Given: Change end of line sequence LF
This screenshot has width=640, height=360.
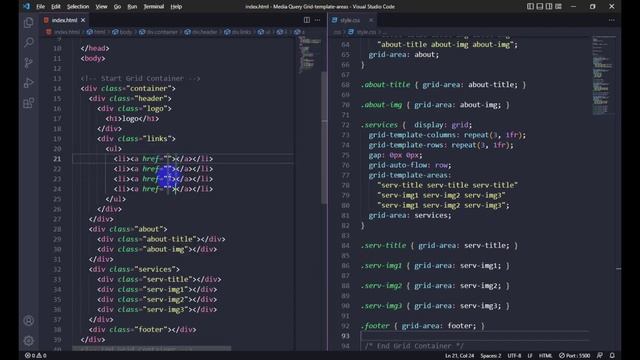Looking at the screenshot, I should (x=530, y=356).
